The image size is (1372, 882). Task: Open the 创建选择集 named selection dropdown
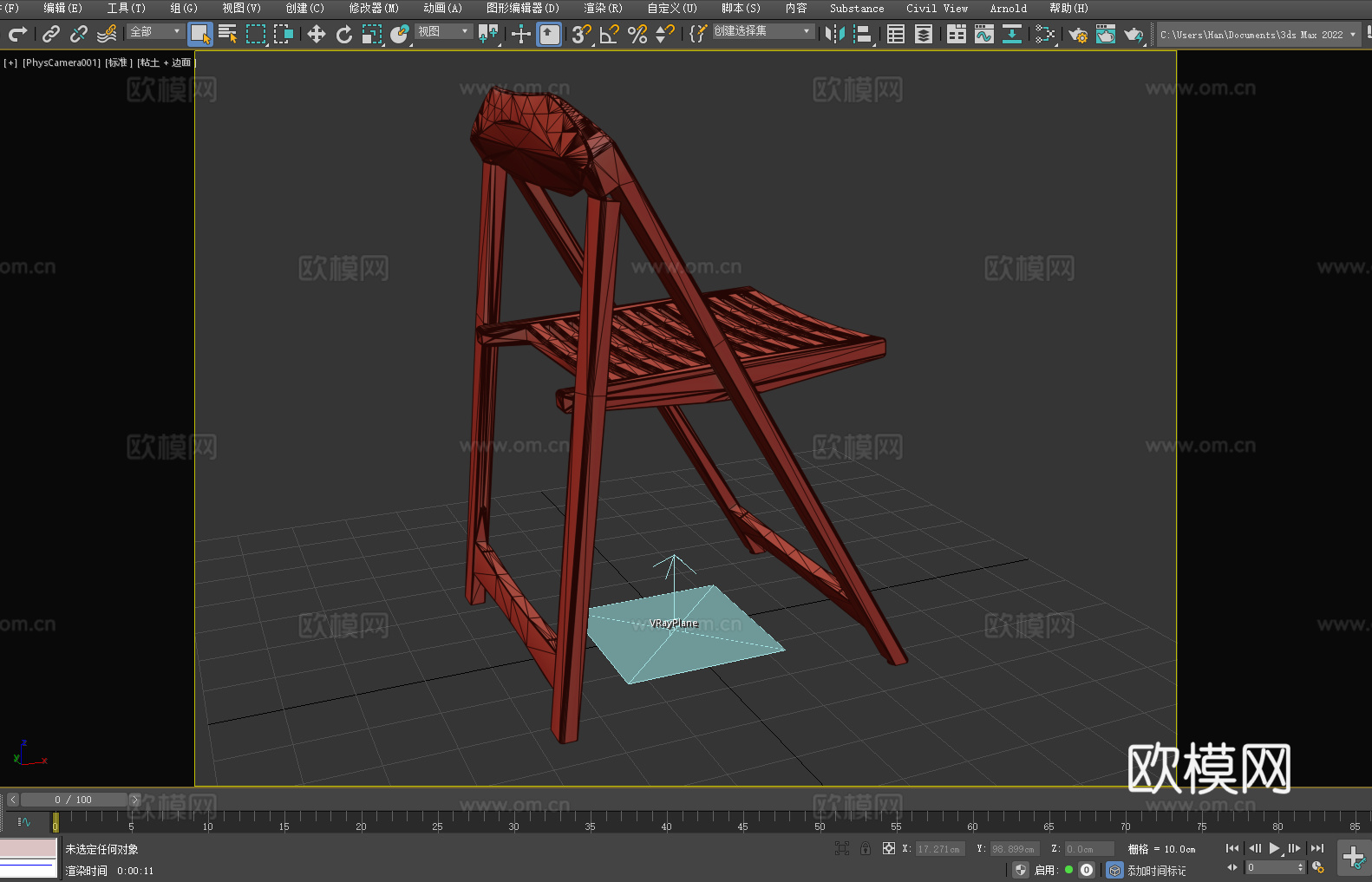tap(763, 31)
